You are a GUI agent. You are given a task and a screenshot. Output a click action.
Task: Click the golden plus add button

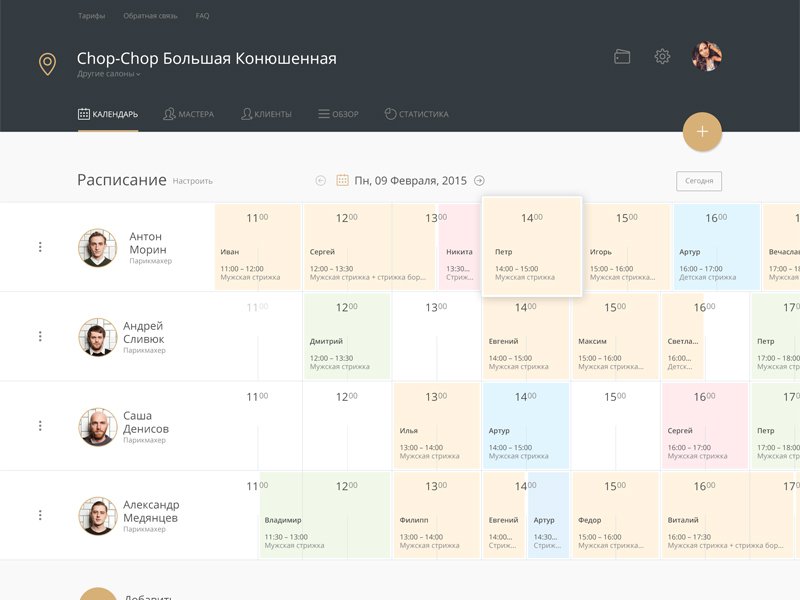click(x=702, y=132)
